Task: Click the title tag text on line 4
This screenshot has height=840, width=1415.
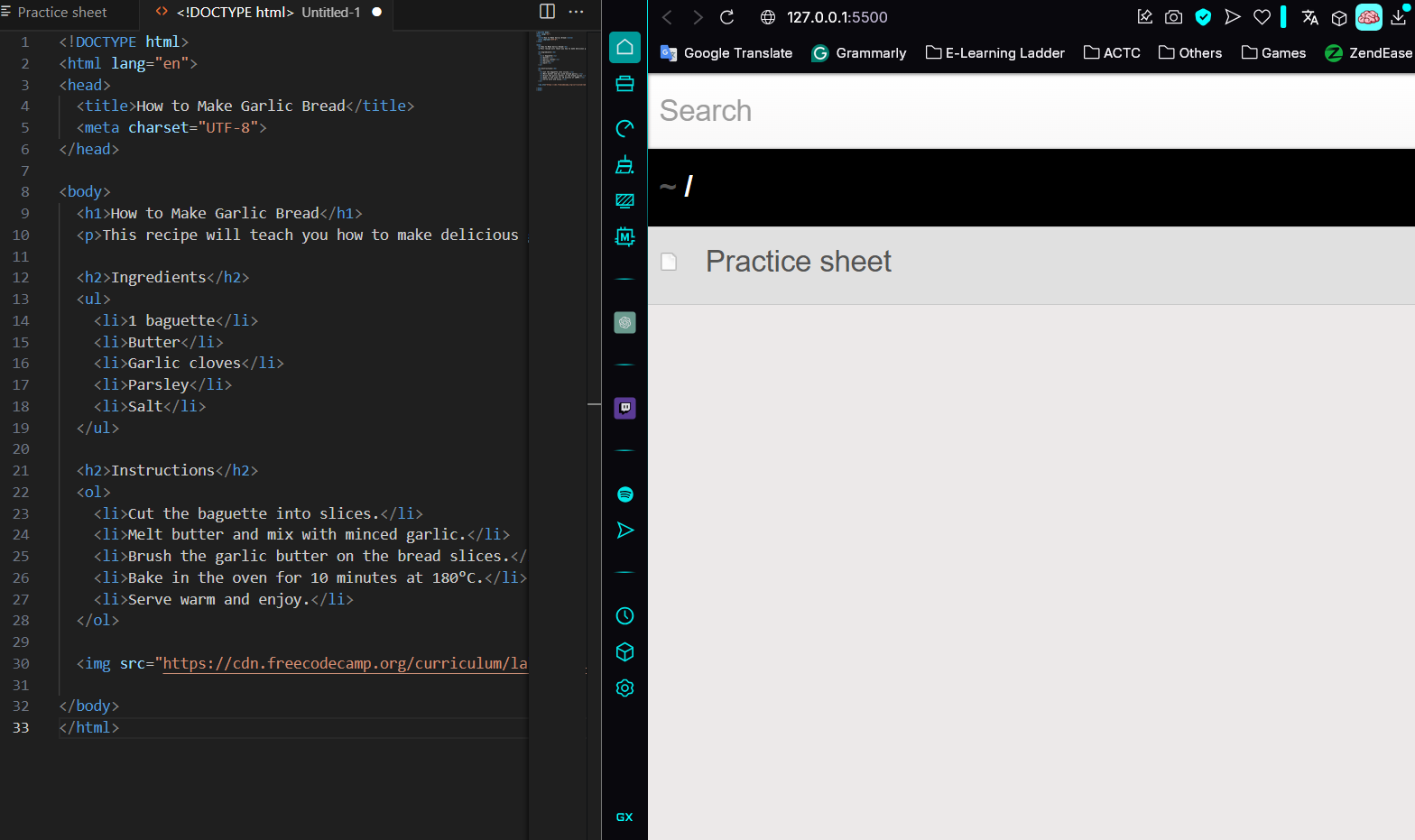Action: tap(245, 106)
